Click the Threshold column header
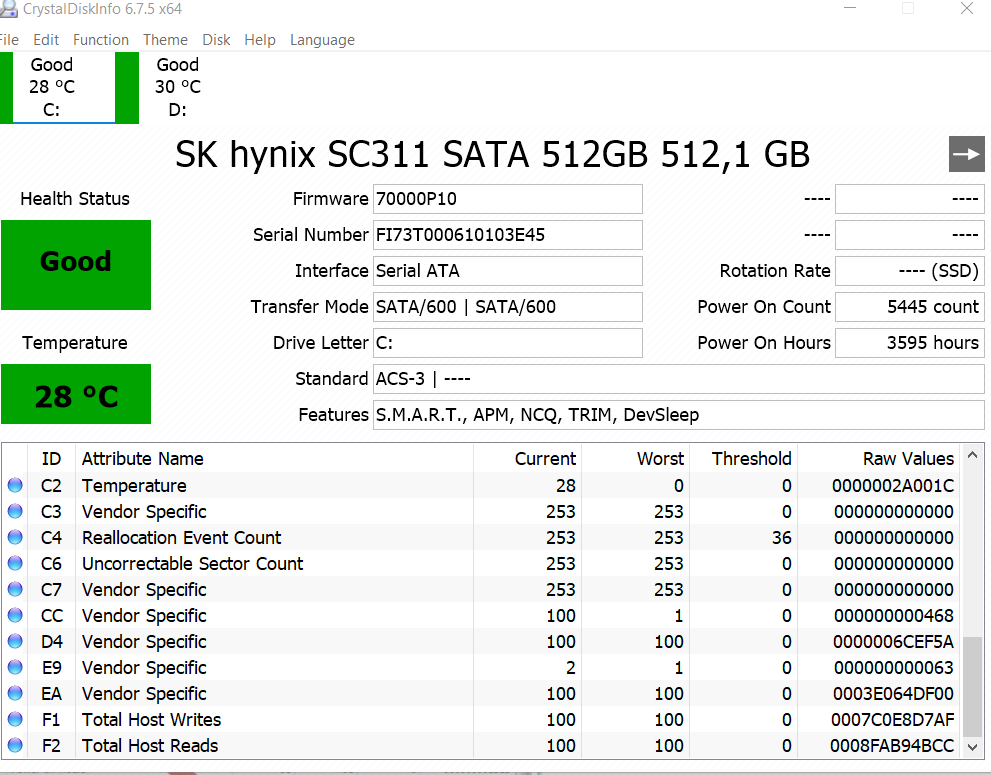Image resolution: width=991 pixels, height=775 pixels. pos(743,458)
